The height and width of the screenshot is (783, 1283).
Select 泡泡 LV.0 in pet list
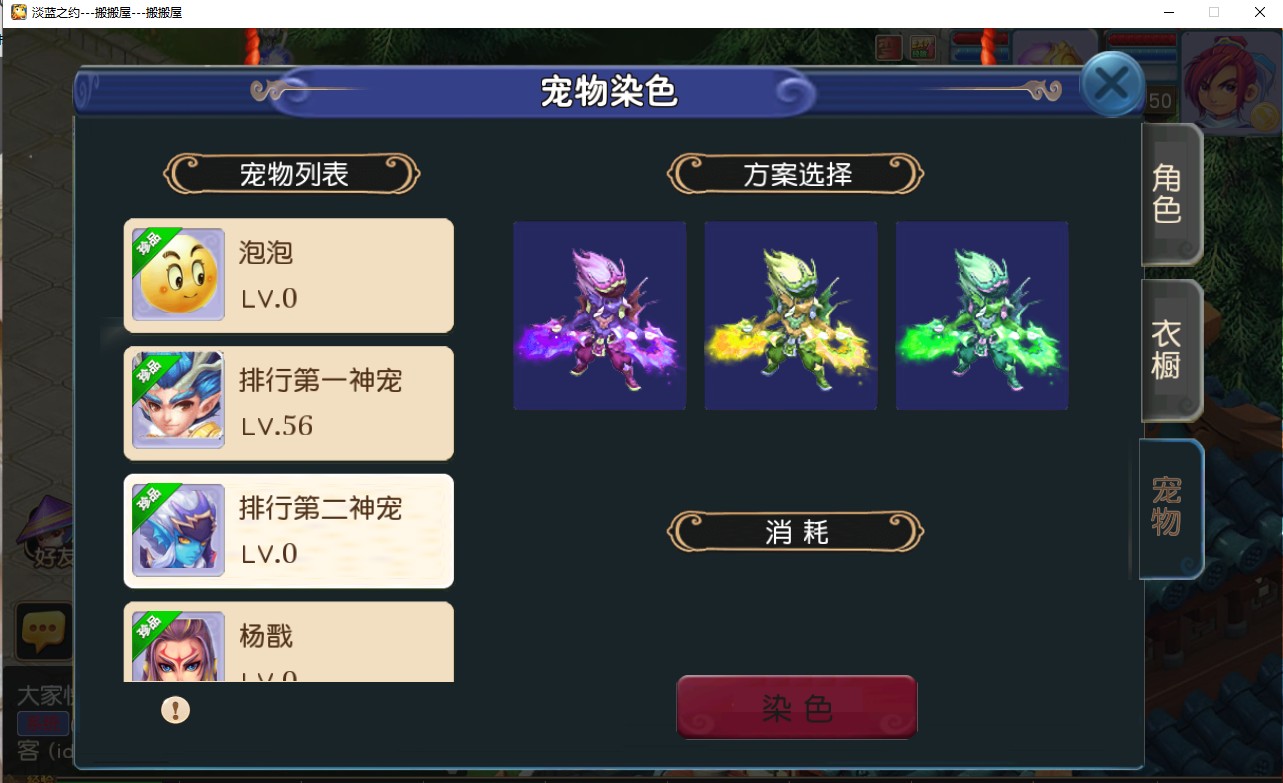click(x=289, y=276)
